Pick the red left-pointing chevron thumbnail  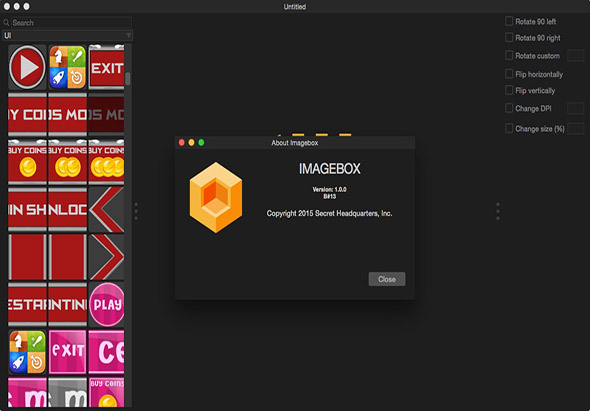(106, 209)
